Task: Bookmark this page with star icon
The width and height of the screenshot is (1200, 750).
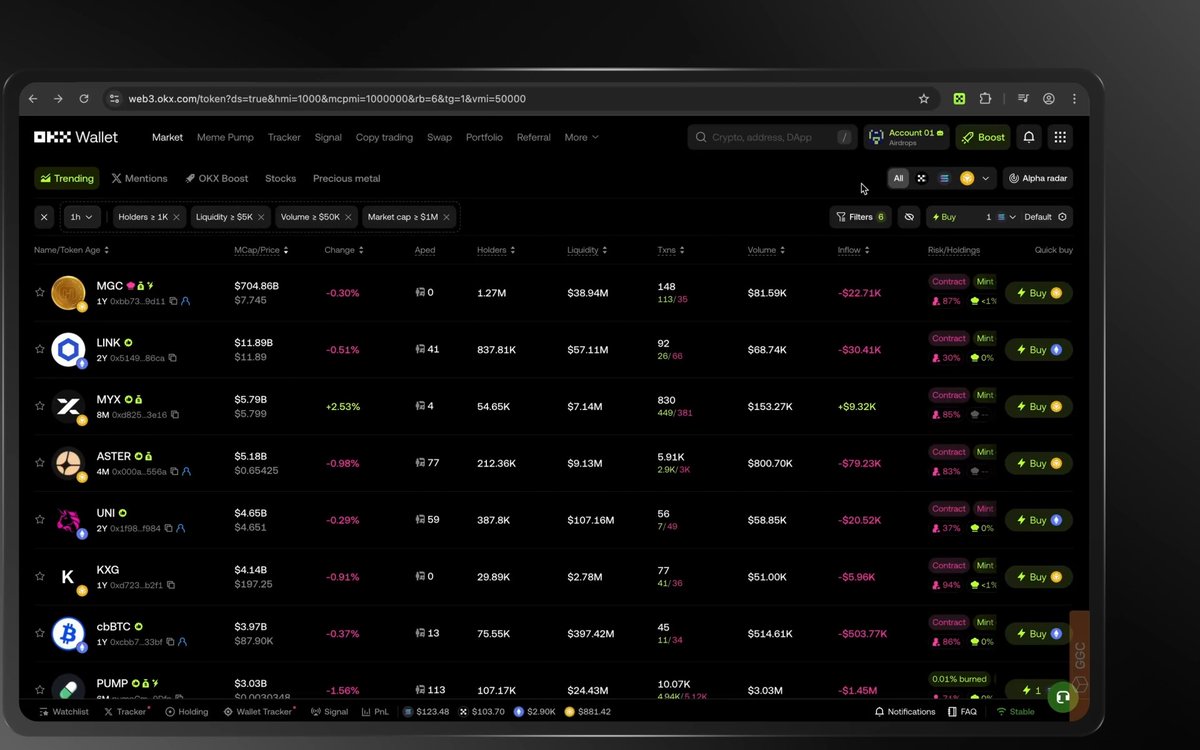Action: pos(924,99)
